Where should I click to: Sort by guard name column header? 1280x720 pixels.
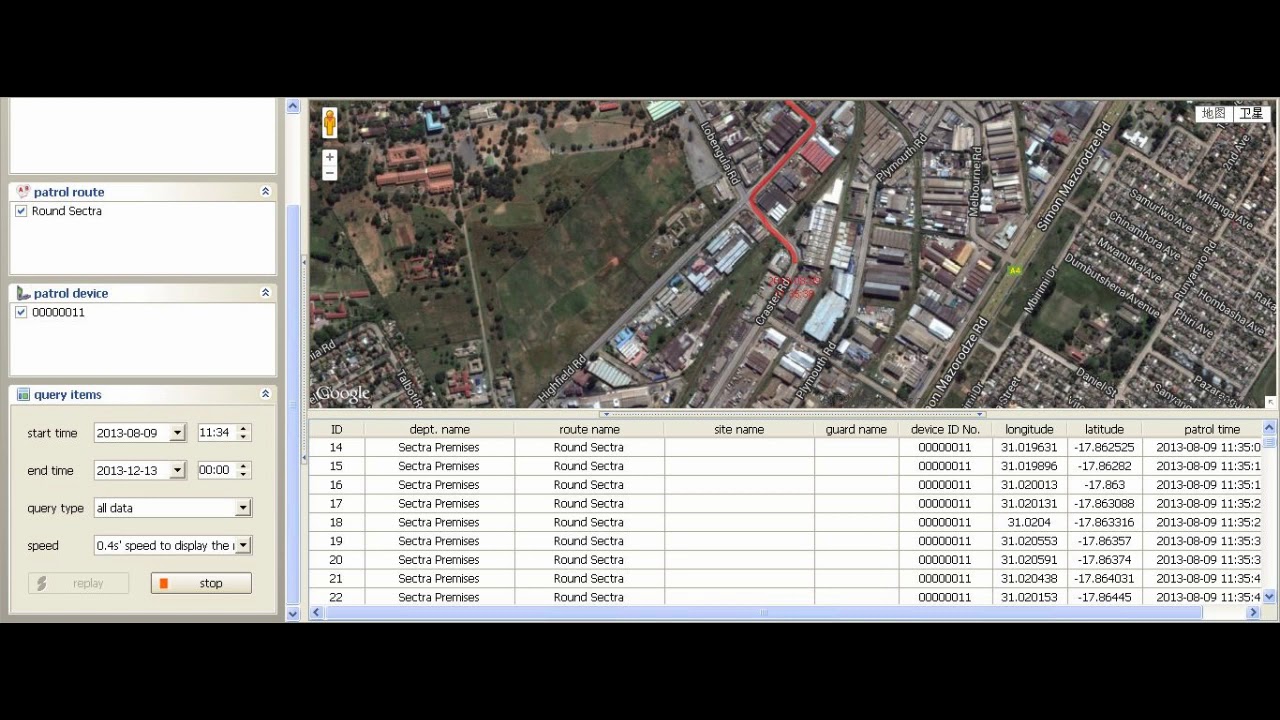(x=856, y=429)
